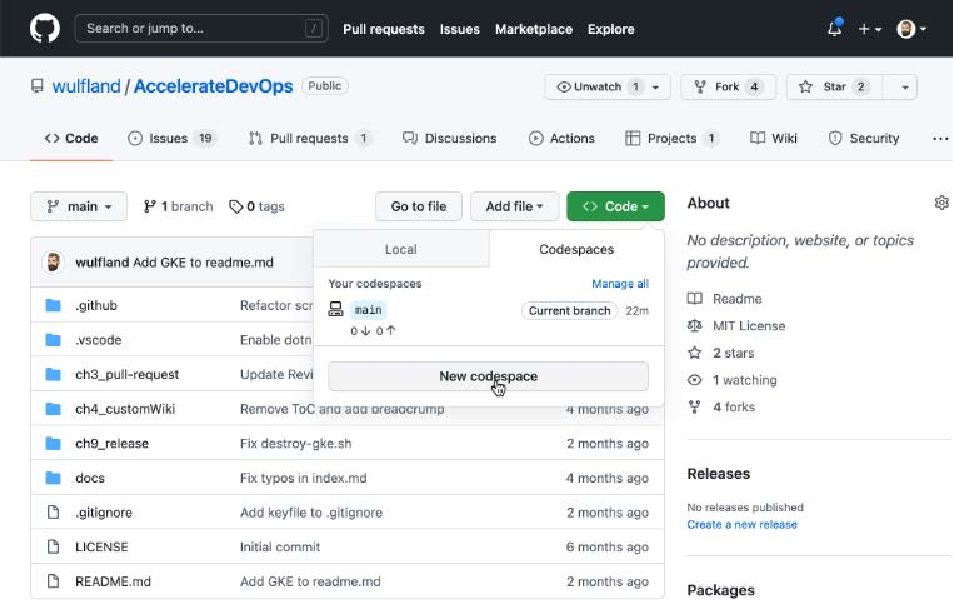Click the repository icon beside wulfland
953x605 pixels.
[37, 86]
